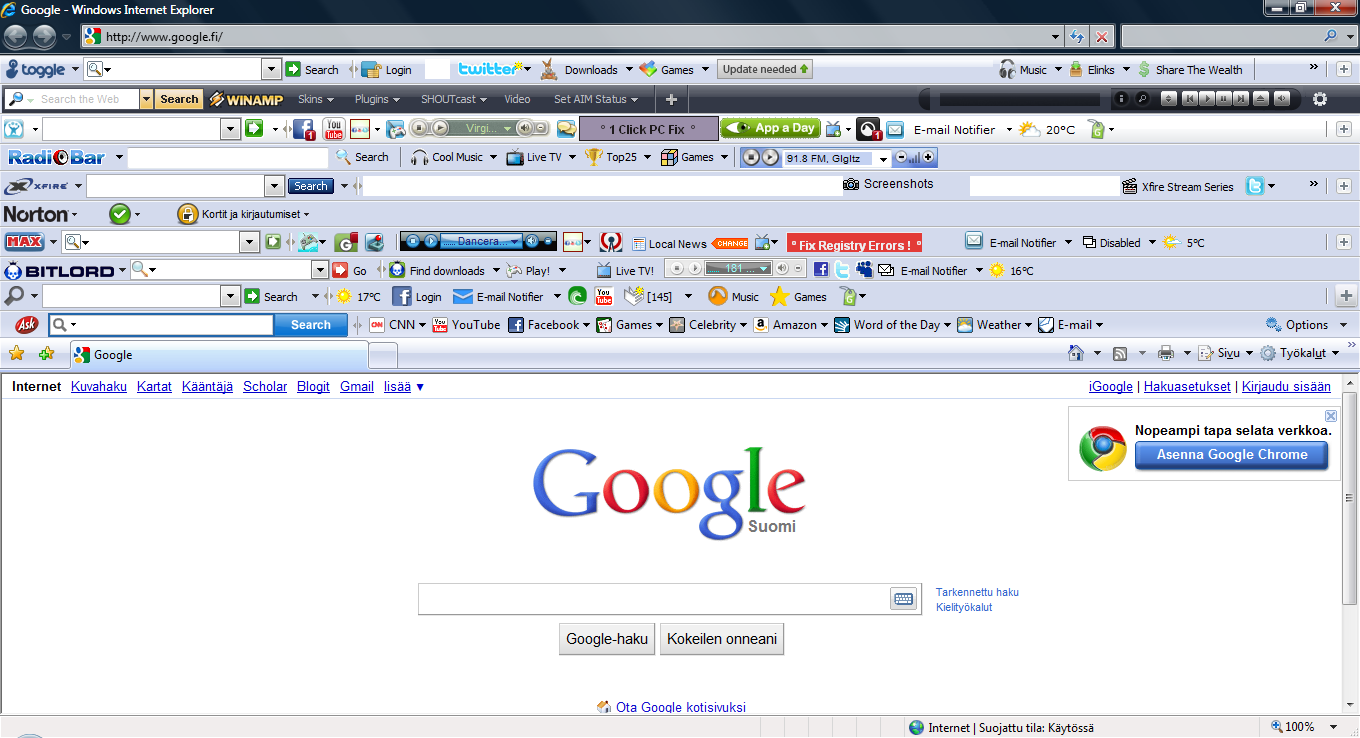Open the Winamp Skins menu
Image resolution: width=1360 pixels, height=738 pixels.
[315, 99]
